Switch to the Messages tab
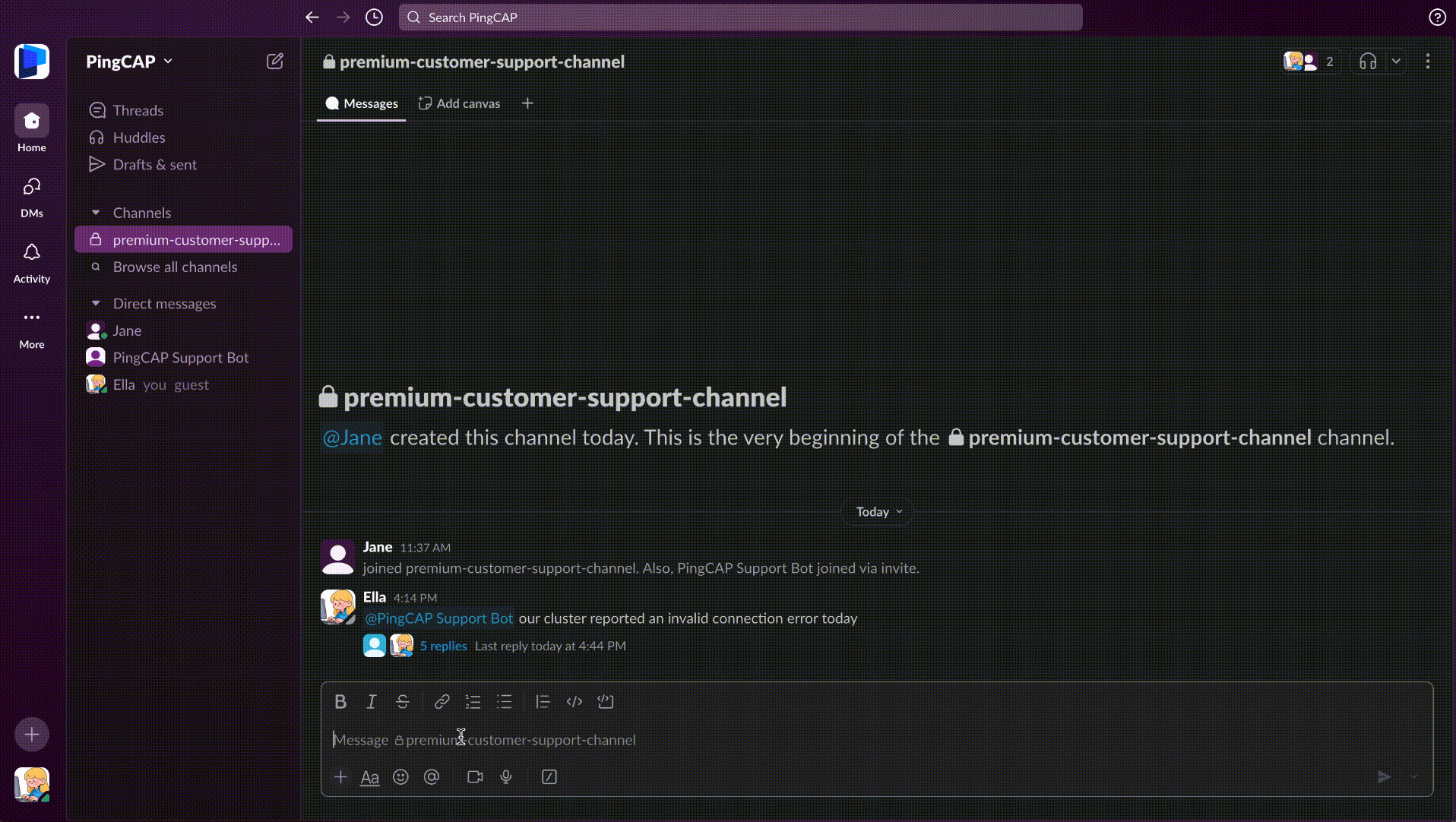This screenshot has height=822, width=1456. (361, 104)
